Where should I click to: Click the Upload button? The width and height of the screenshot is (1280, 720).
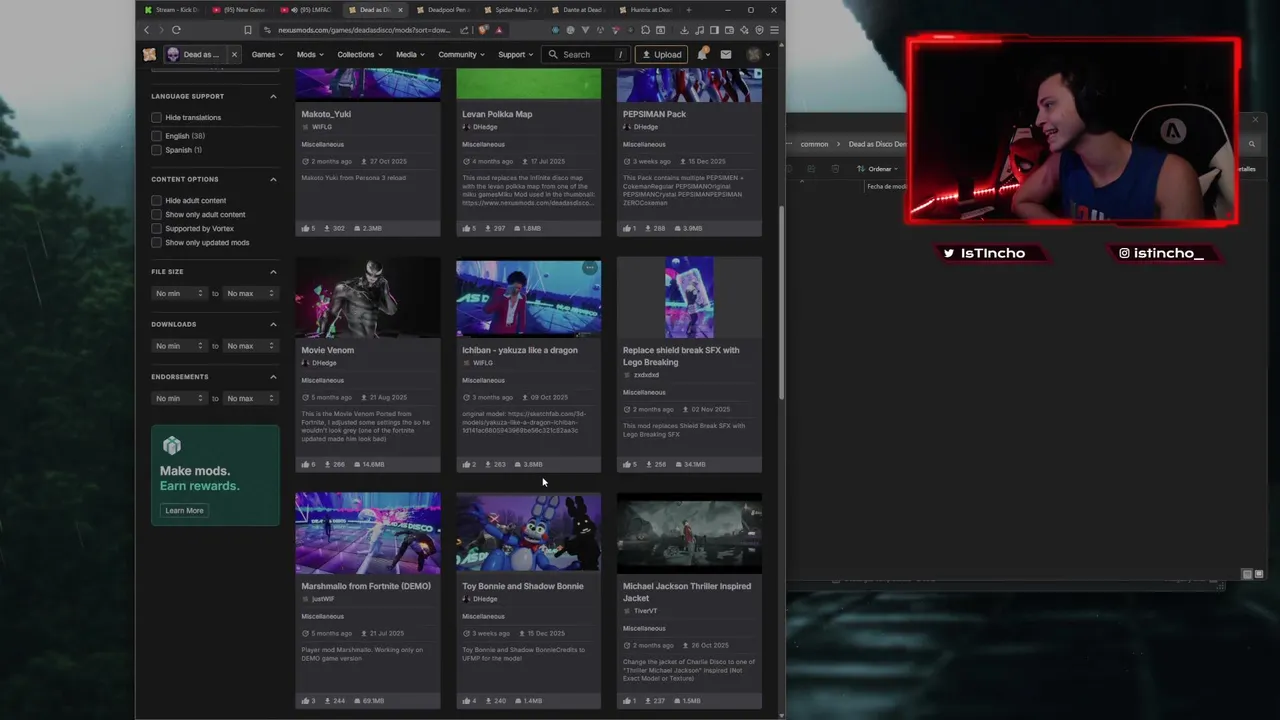(662, 54)
